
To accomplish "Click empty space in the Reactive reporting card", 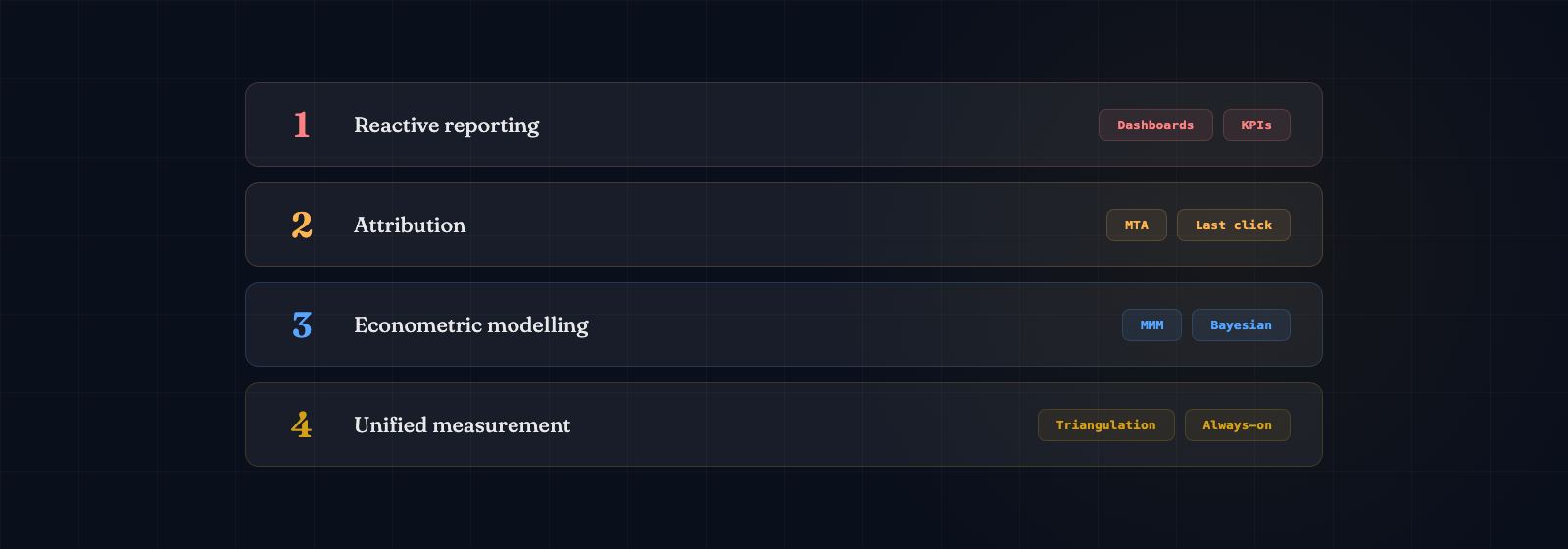I will pos(813,125).
